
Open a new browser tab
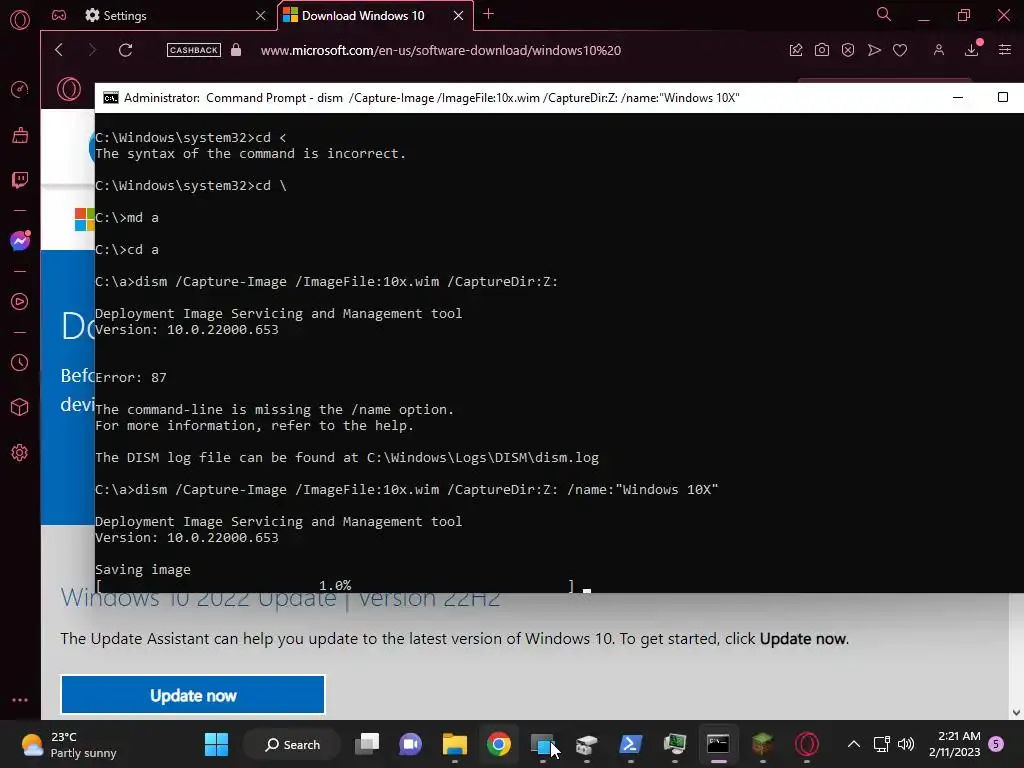pyautogui.click(x=488, y=14)
